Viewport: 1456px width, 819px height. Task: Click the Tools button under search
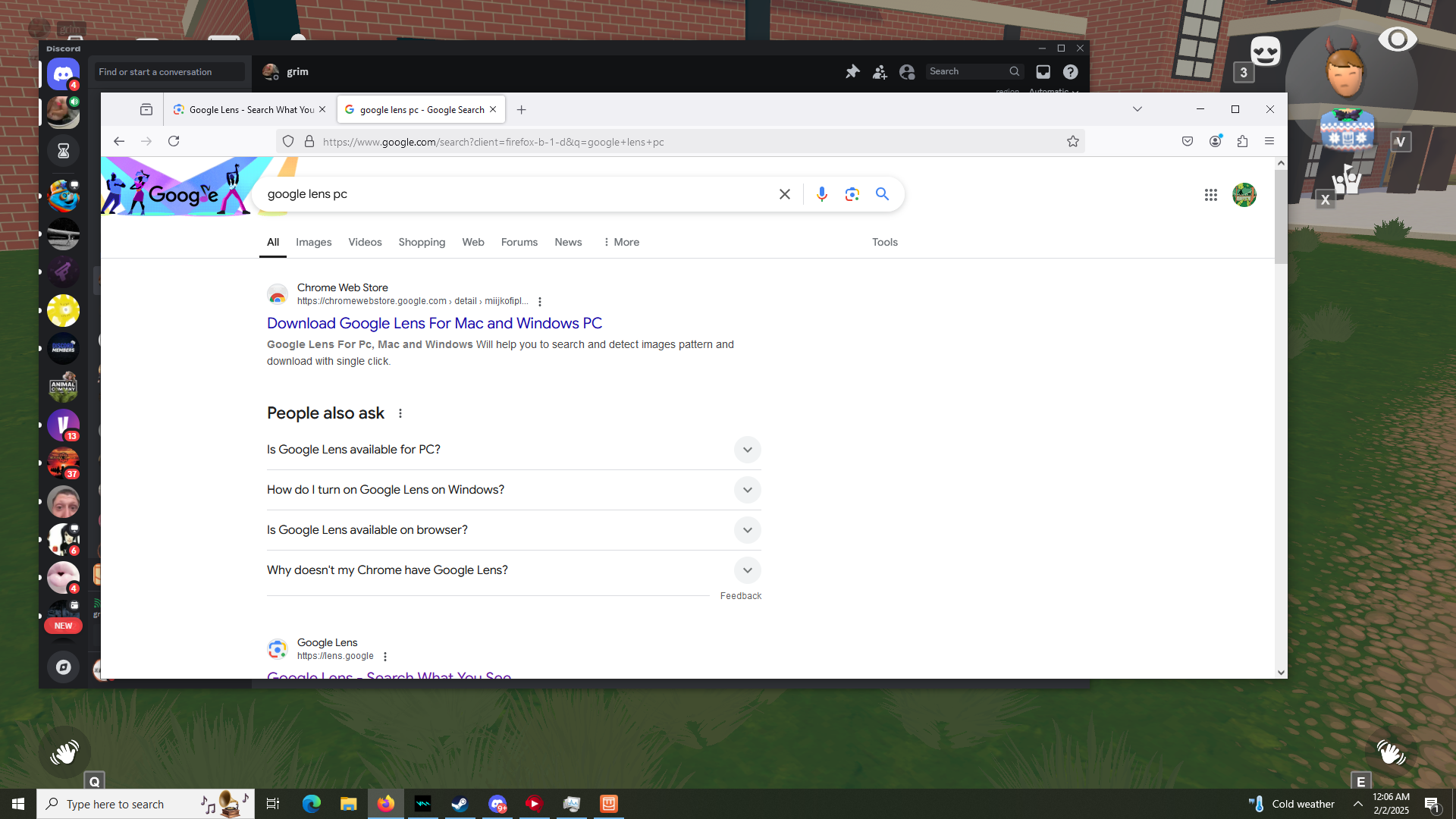tap(884, 242)
